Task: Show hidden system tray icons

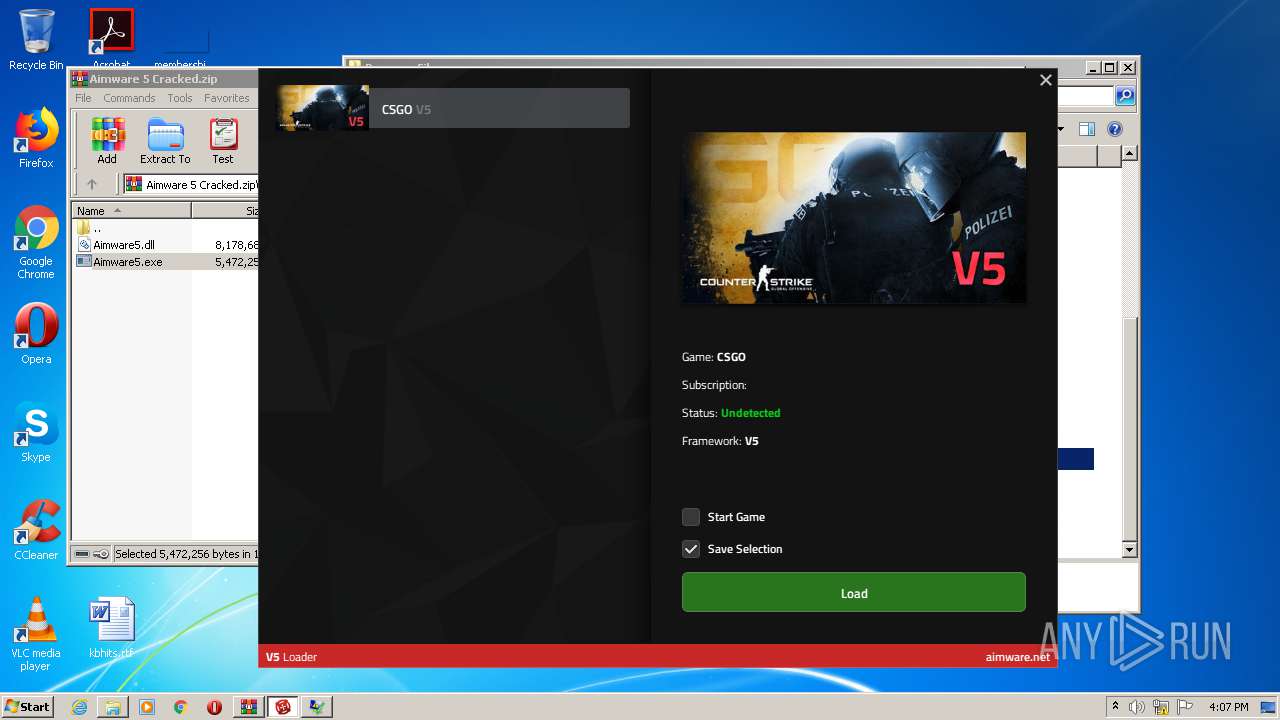Action: (x=1115, y=707)
